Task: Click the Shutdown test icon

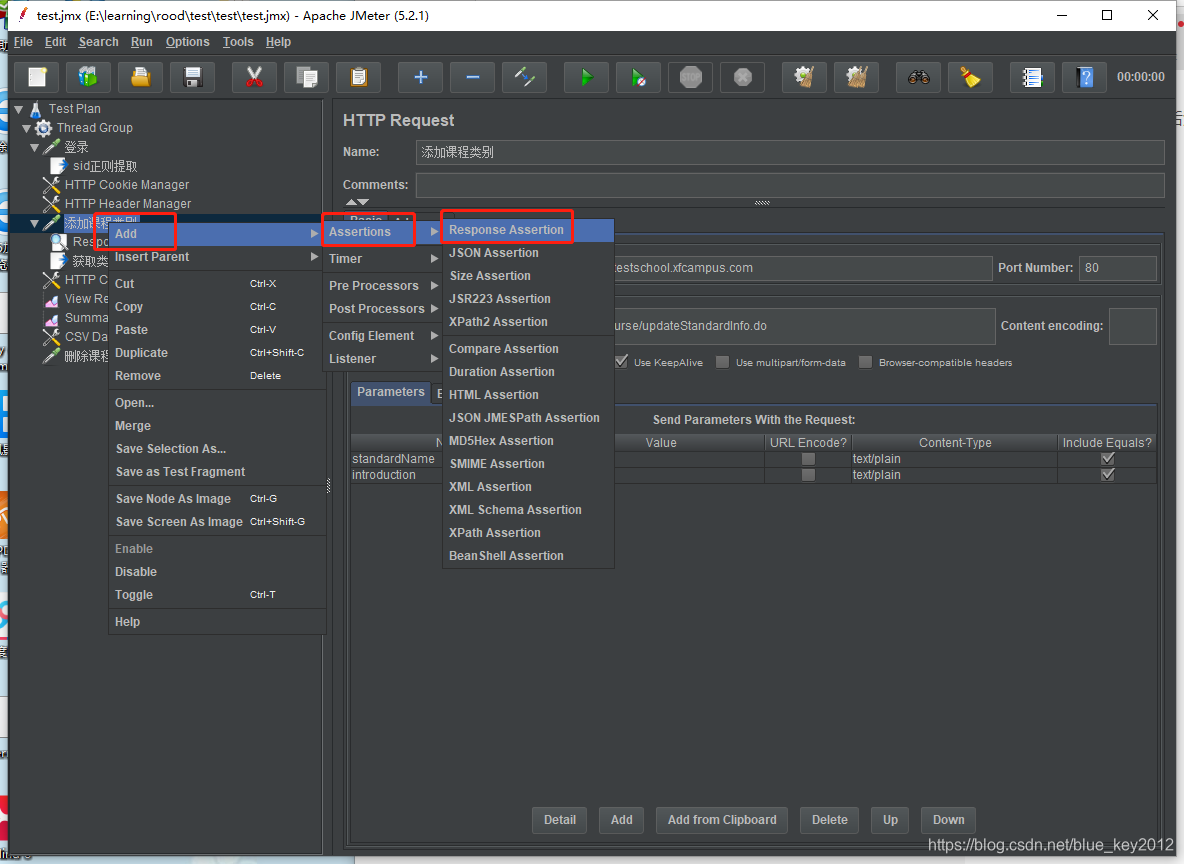Action: pyautogui.click(x=743, y=77)
